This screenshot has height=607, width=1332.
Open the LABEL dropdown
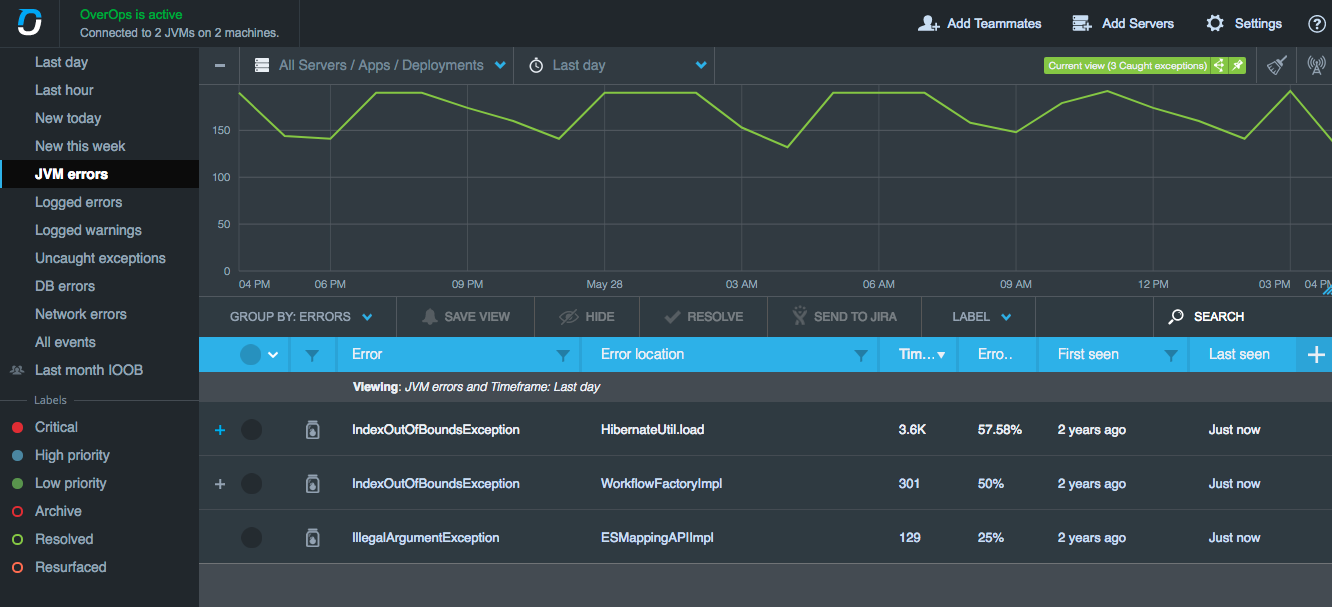pyautogui.click(x=981, y=316)
